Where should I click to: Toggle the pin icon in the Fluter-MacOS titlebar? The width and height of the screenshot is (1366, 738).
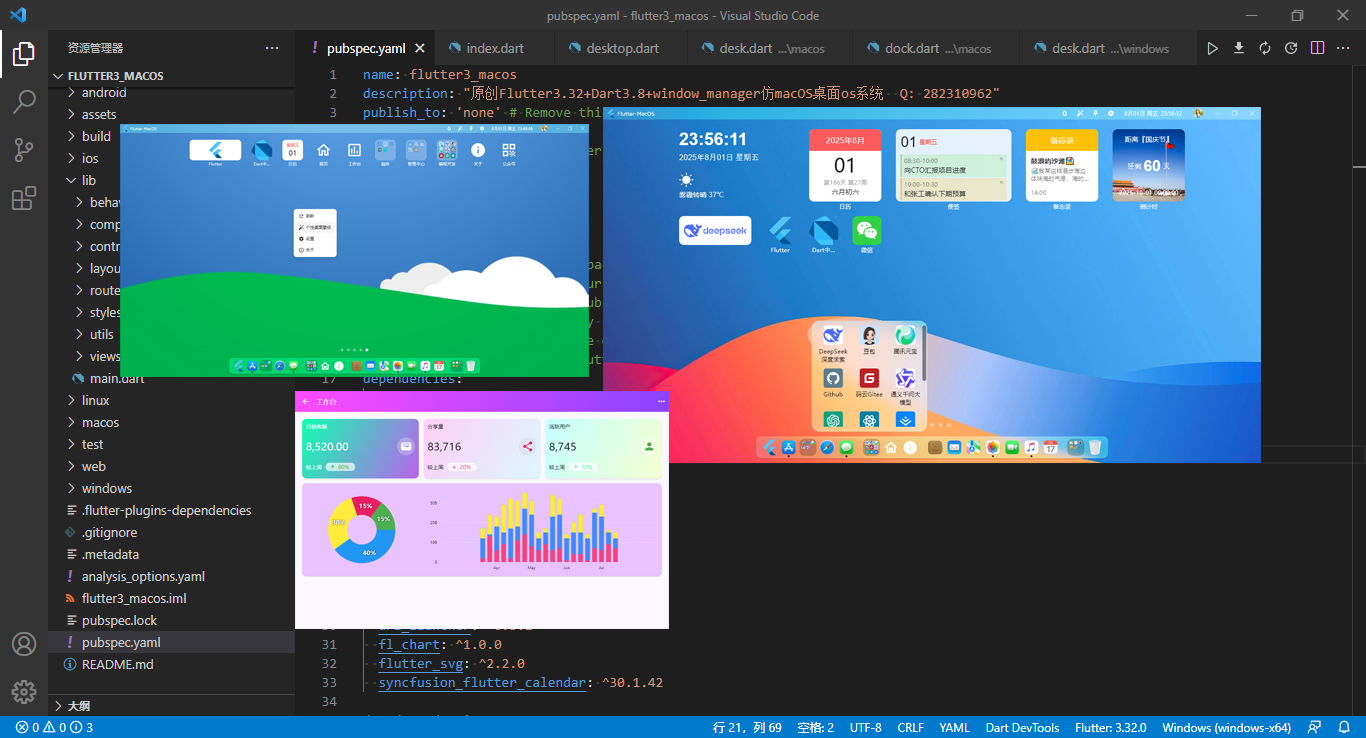pos(1094,113)
